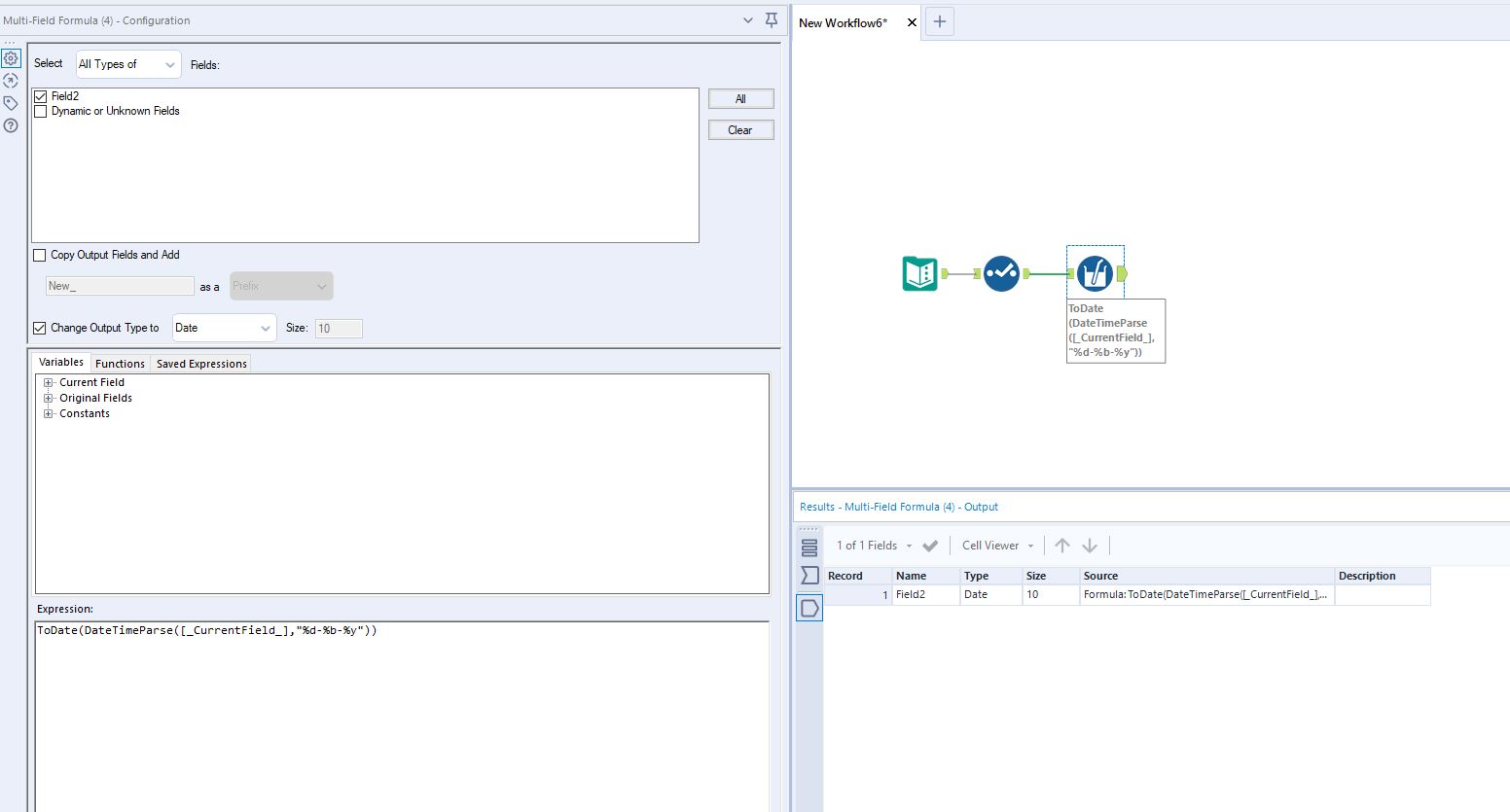Viewport: 1510px width, 812px height.
Task: Click the Help question mark icon in sidebar
Action: [x=11, y=126]
